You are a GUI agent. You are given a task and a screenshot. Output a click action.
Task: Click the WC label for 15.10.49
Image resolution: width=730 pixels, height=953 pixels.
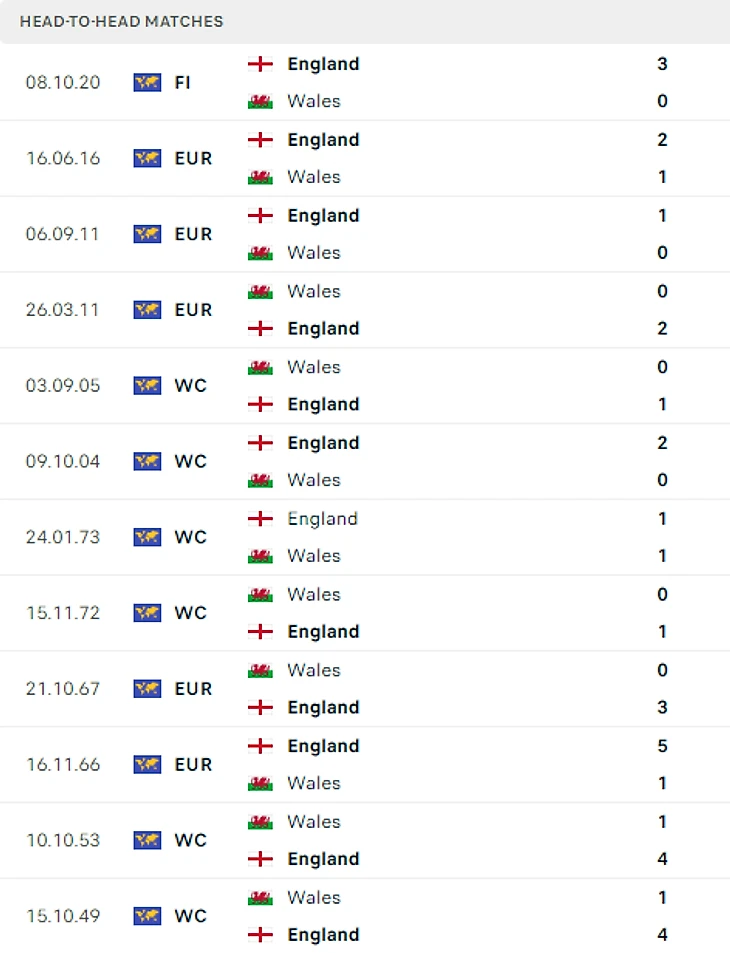(x=190, y=916)
